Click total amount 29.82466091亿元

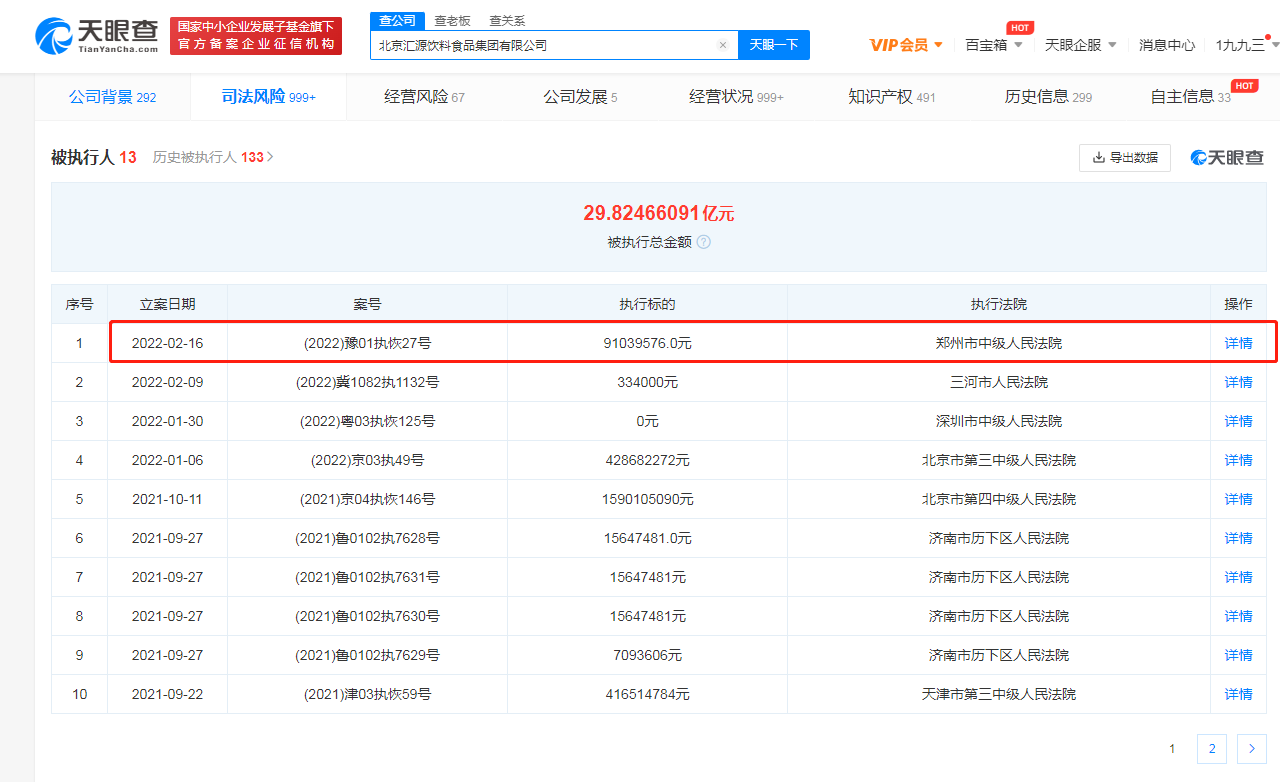658,213
